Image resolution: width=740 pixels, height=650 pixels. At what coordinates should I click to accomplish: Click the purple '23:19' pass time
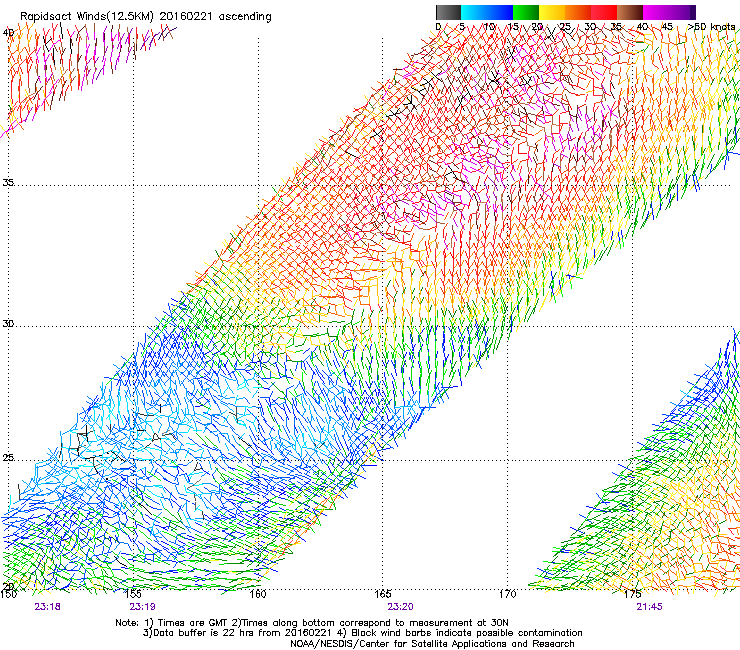(143, 607)
